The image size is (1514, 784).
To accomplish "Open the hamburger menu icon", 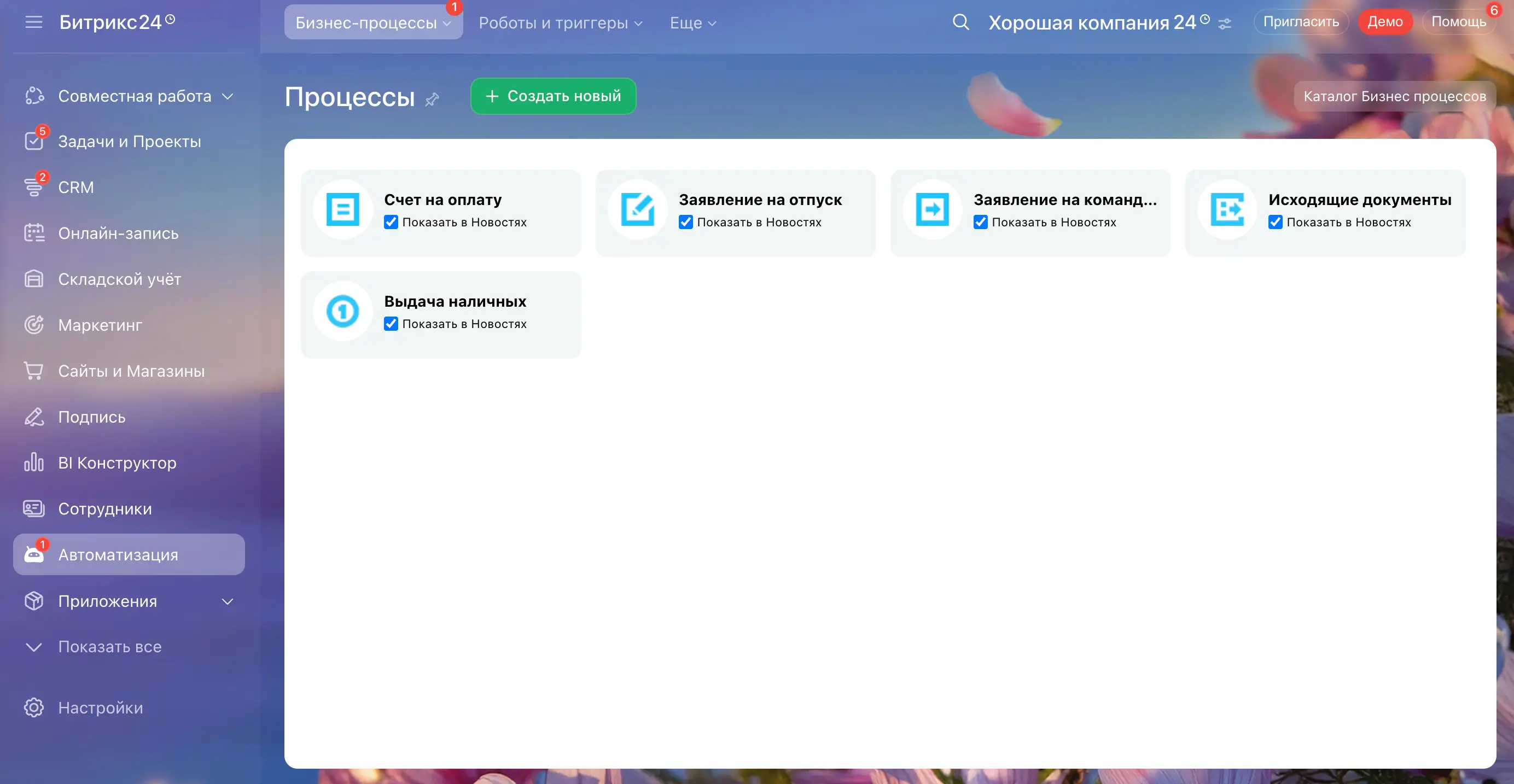I will click(x=34, y=22).
